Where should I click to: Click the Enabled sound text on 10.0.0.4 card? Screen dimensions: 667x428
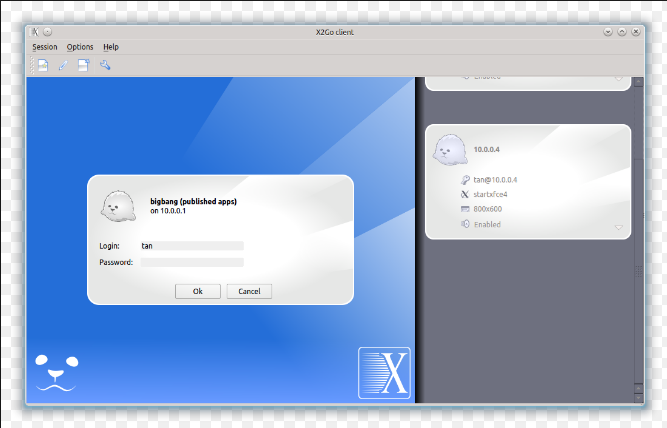point(487,224)
